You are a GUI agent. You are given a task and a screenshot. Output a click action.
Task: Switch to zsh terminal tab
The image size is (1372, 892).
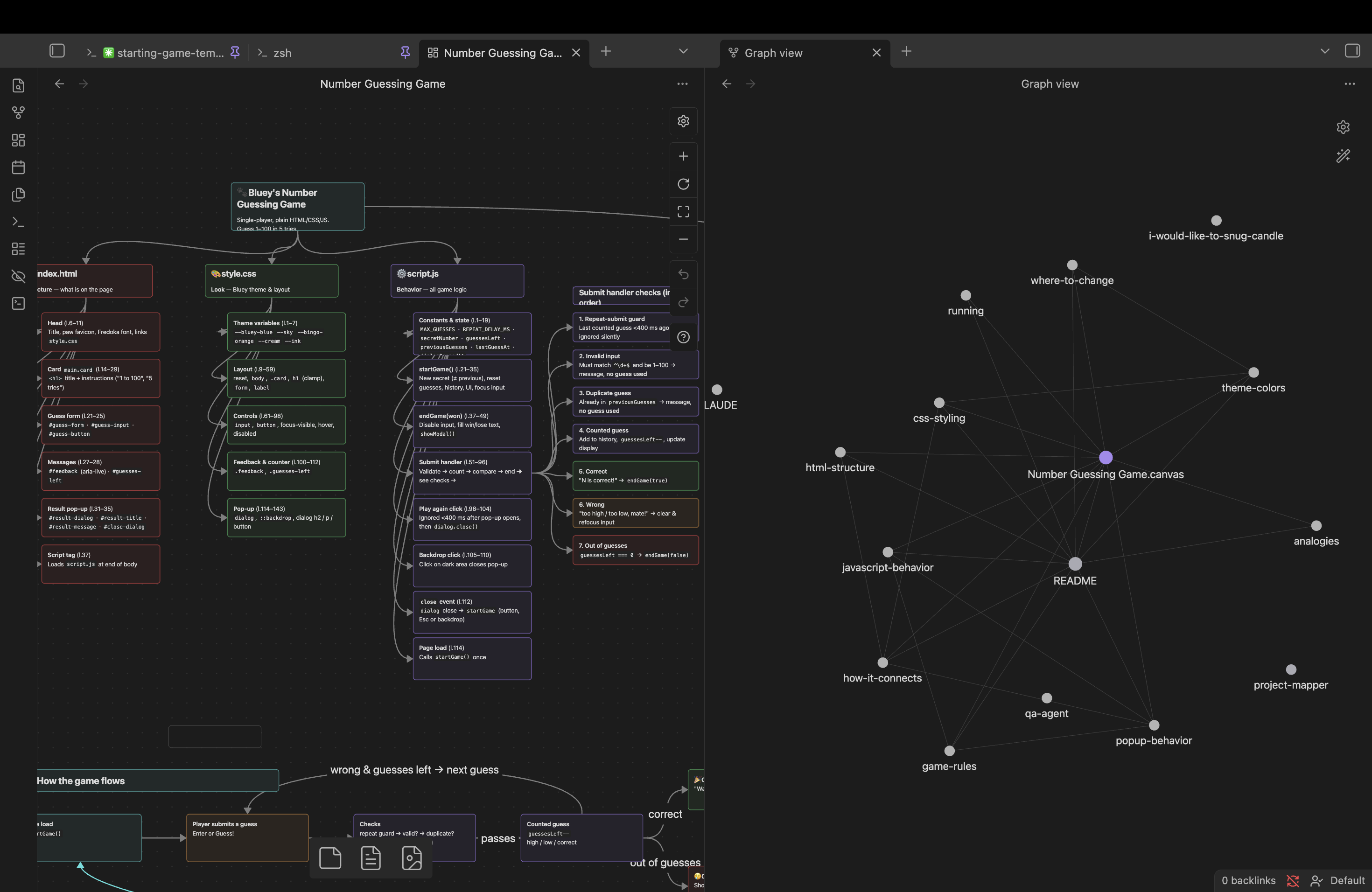334,53
